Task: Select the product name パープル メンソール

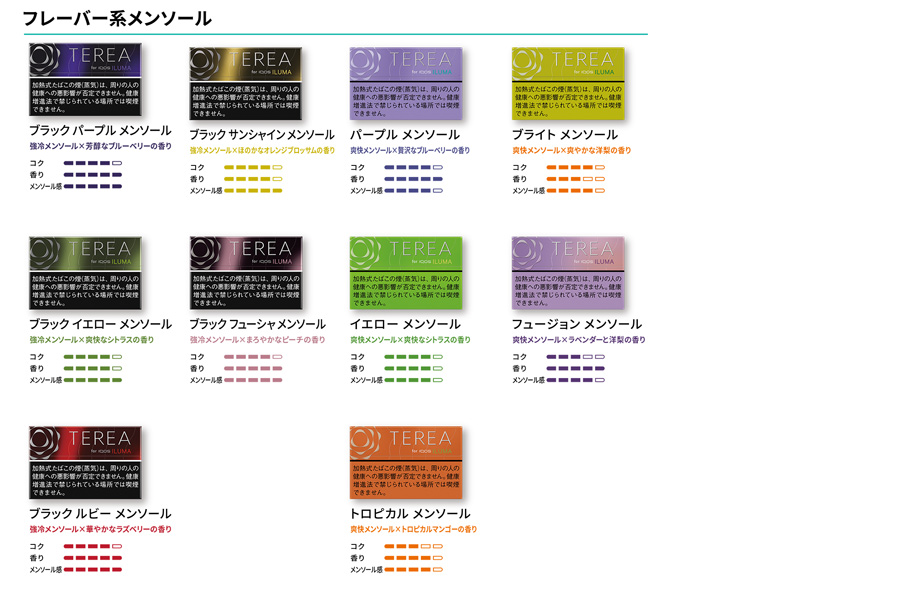Action: coord(405,134)
